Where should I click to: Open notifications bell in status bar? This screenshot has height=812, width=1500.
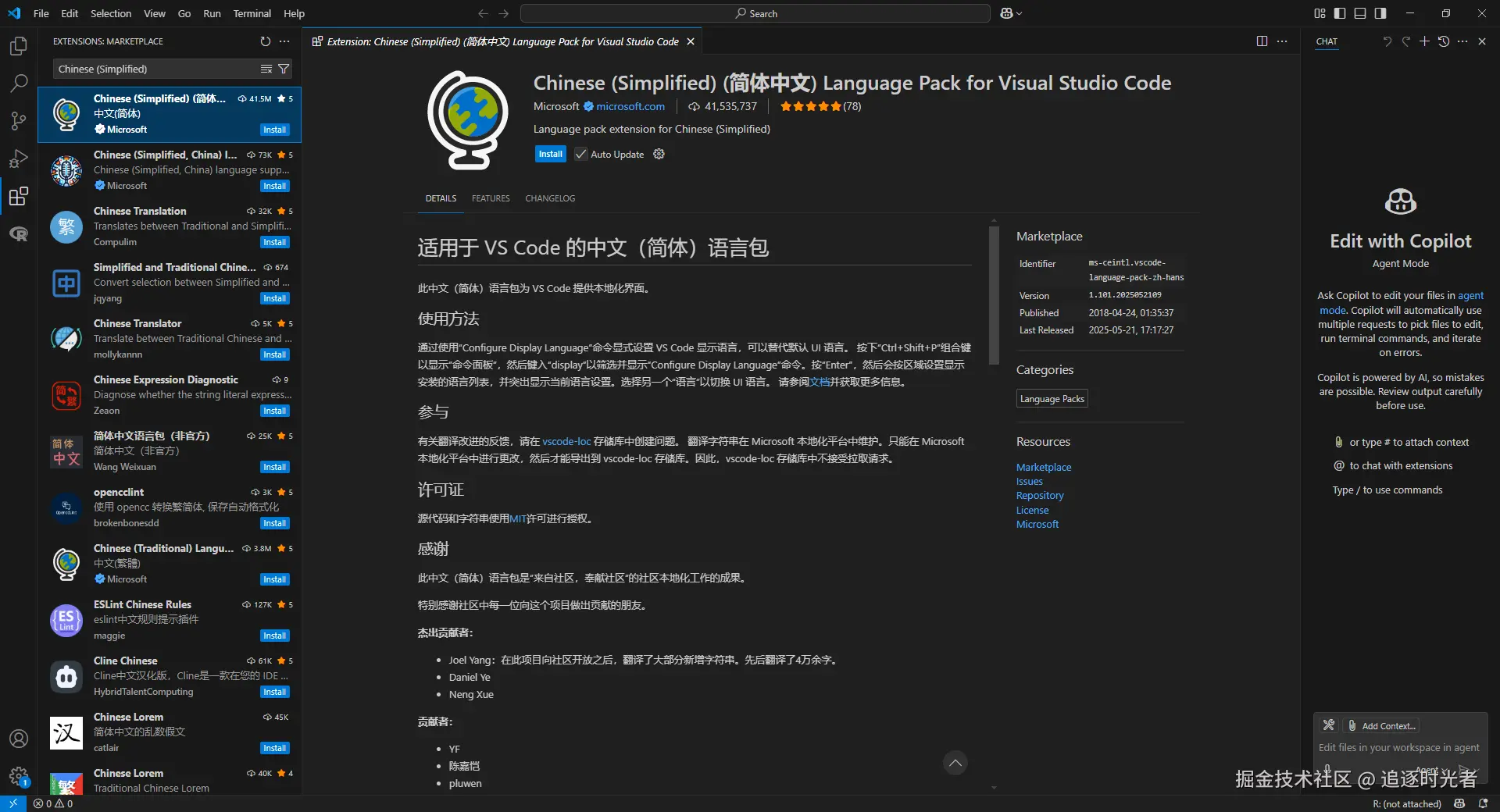tap(1483, 803)
